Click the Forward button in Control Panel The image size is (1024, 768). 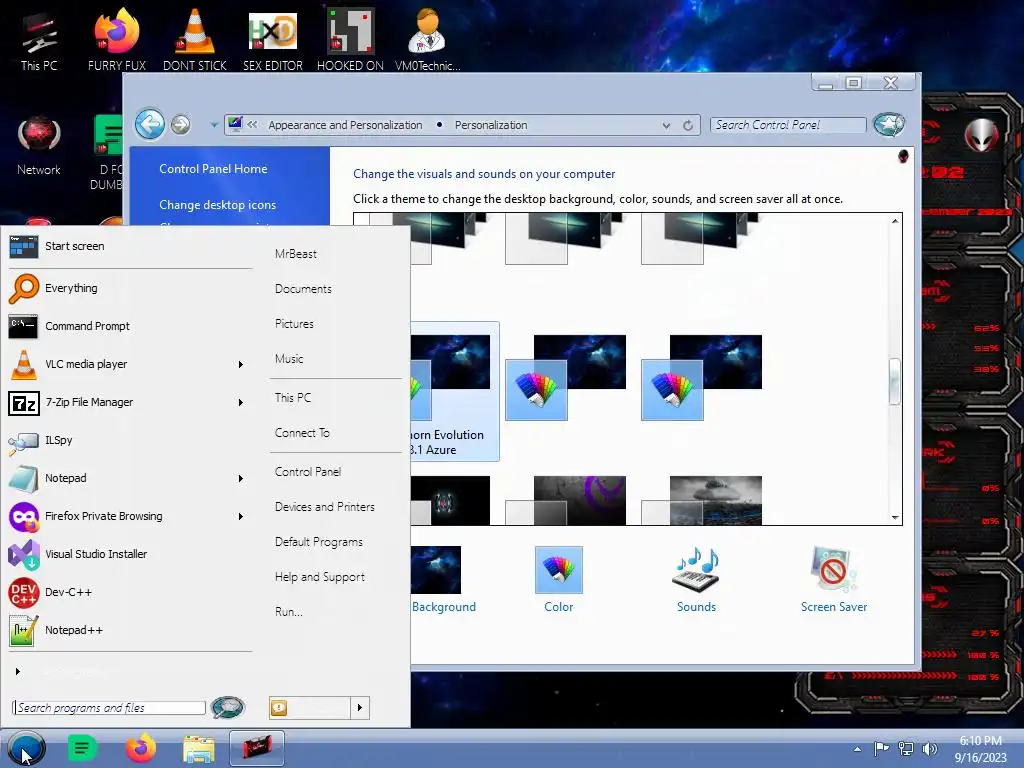pos(181,125)
